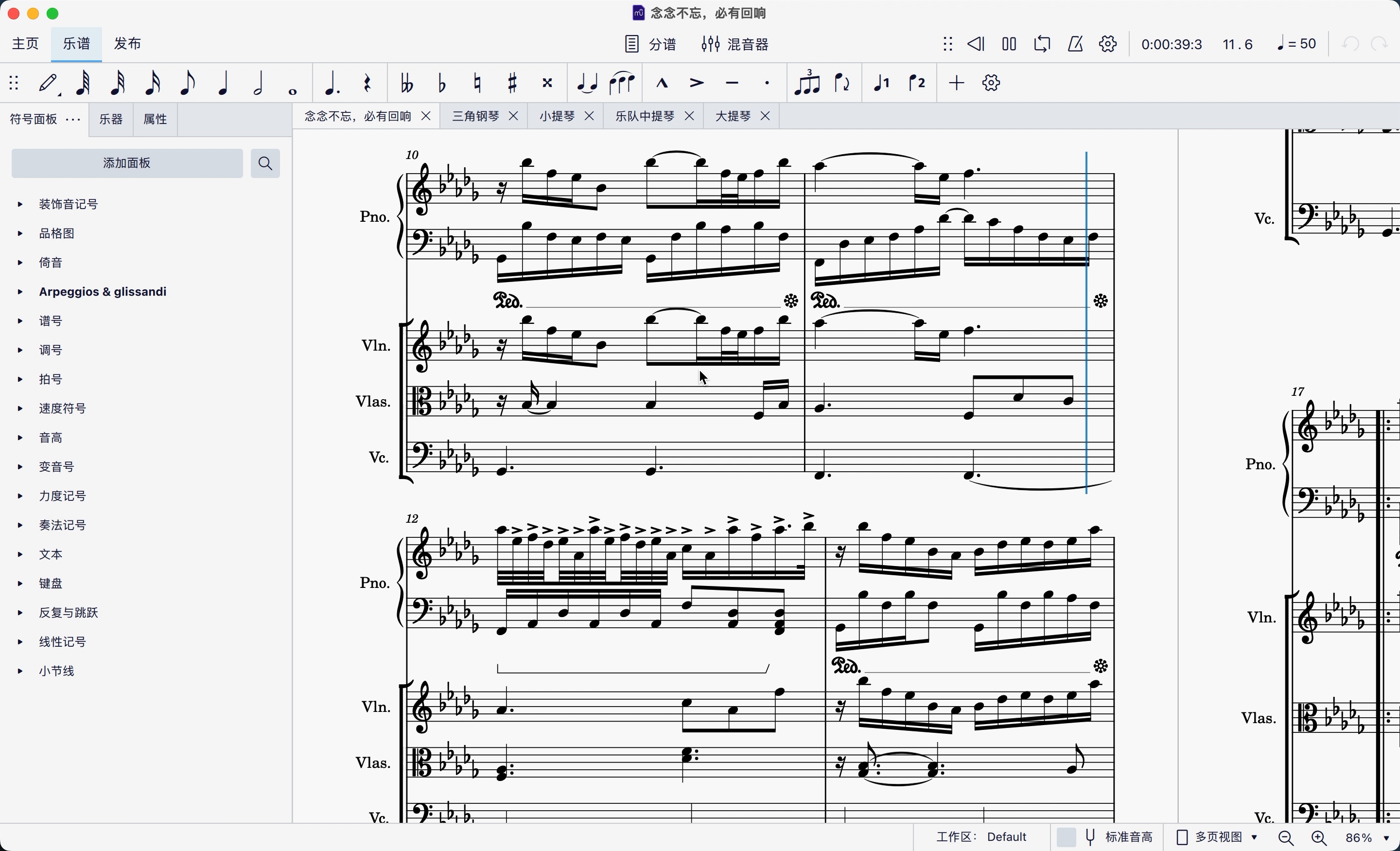Switch to voice 2
Screen dimensions: 1400x851
[916, 83]
